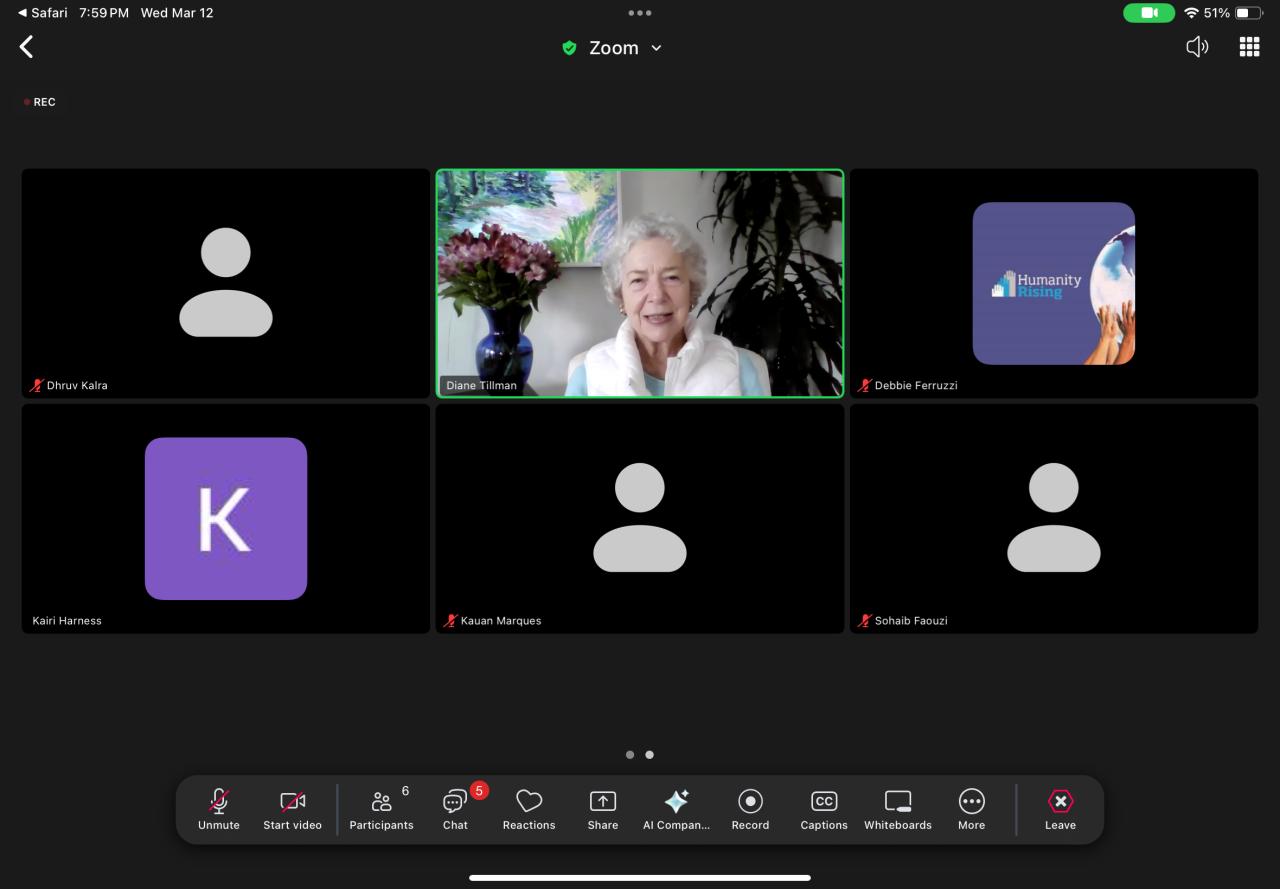This screenshot has height=889, width=1280.
Task: Open the More options menu
Action: (971, 808)
